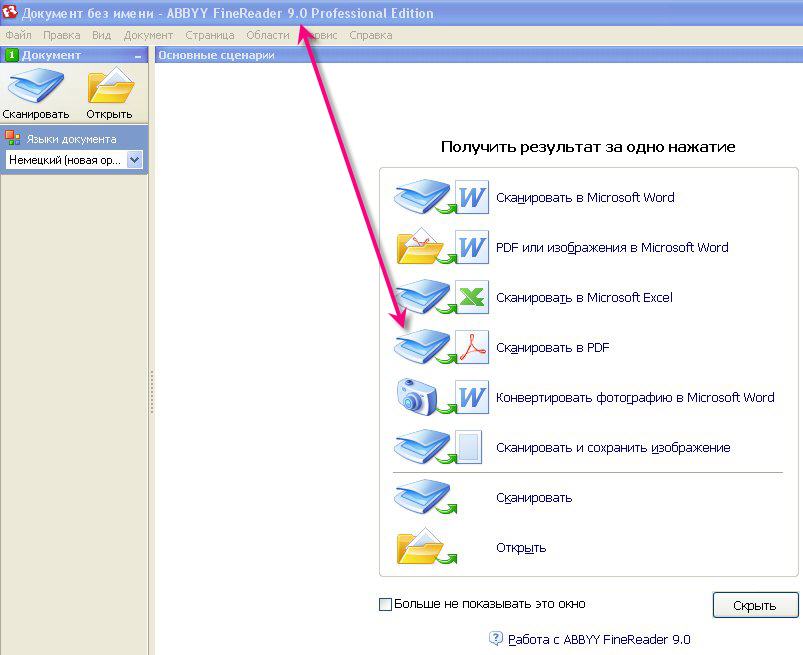Enable the Больше не показывать это окно checkbox

[385, 604]
